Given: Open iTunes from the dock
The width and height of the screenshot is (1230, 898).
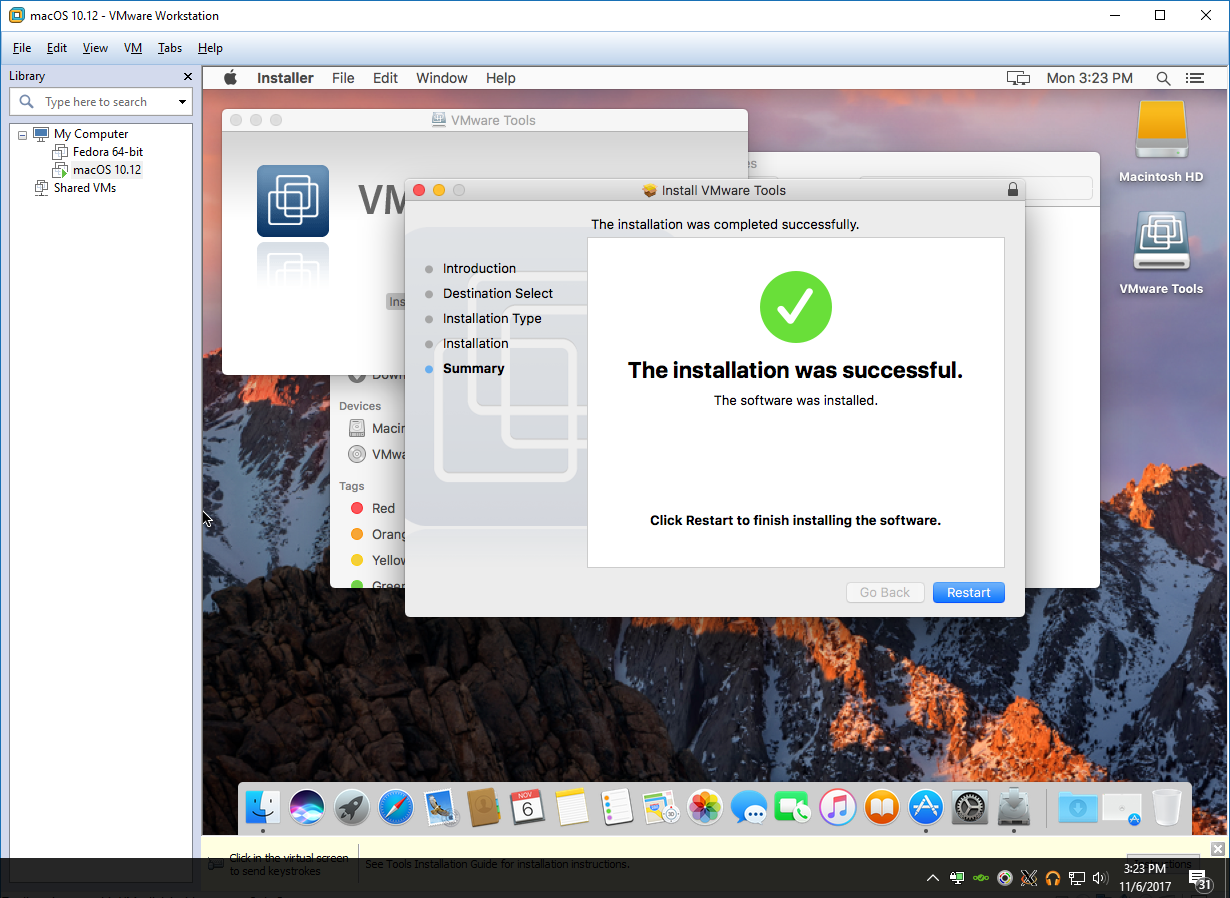Looking at the screenshot, I should [x=837, y=806].
